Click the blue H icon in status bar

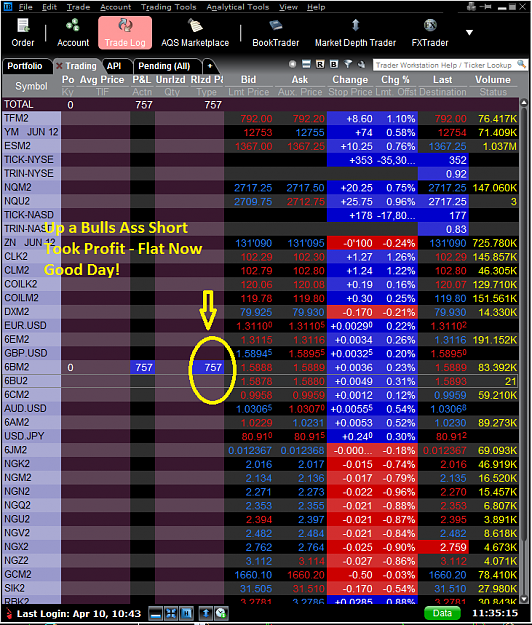point(186,613)
